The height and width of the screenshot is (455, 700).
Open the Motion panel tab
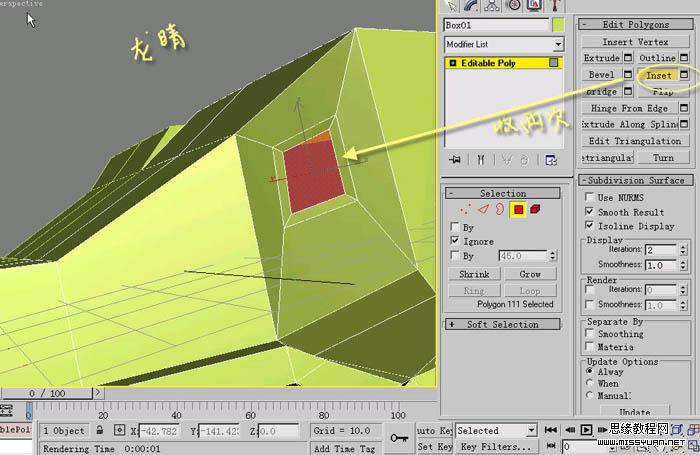[x=513, y=5]
